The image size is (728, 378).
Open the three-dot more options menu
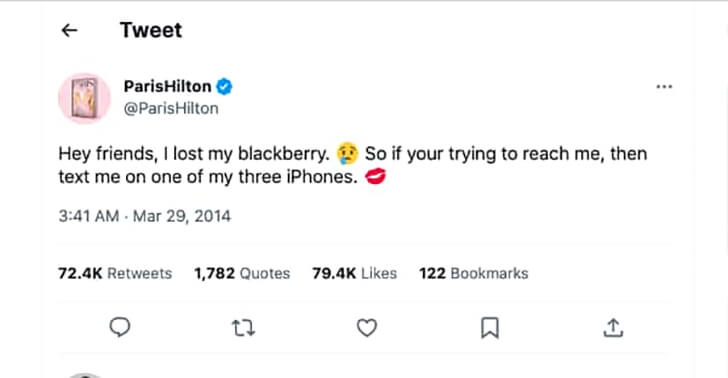coord(664,87)
